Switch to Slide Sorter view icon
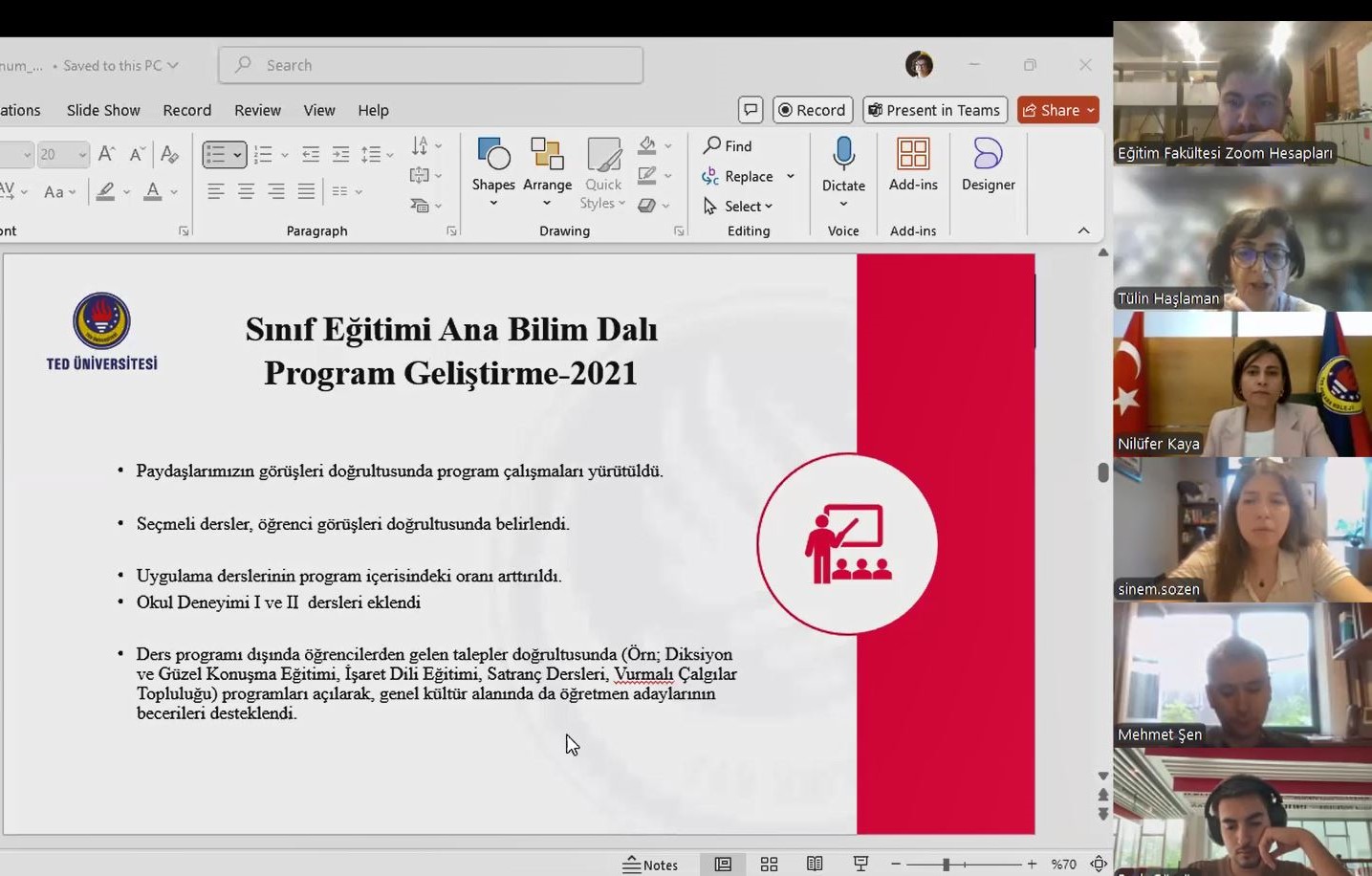Viewport: 1372px width, 876px height. tap(769, 864)
